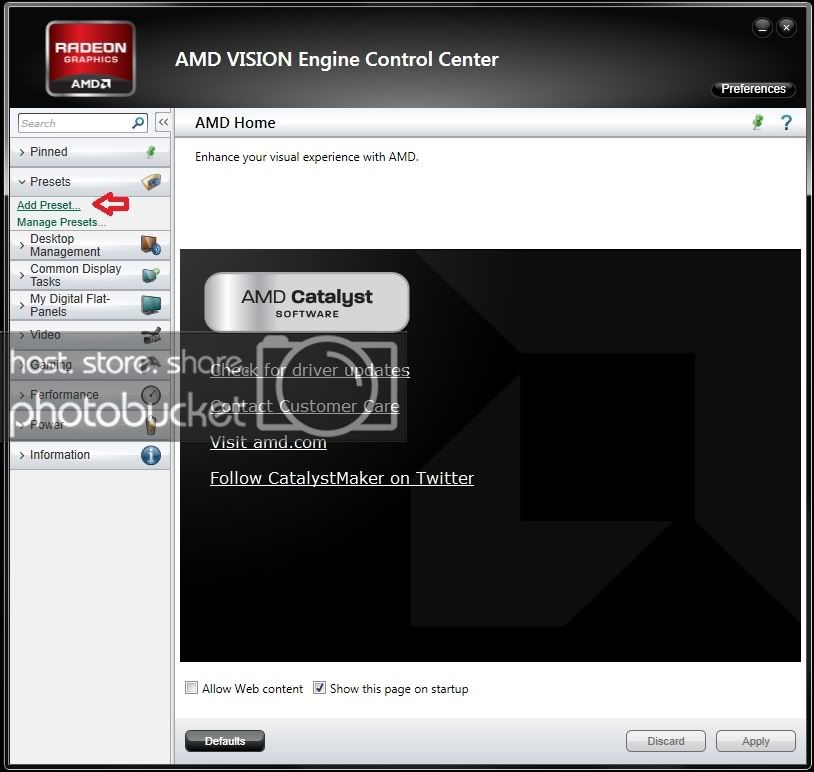Collapse the sidebar with double-arrow button

[x=163, y=123]
